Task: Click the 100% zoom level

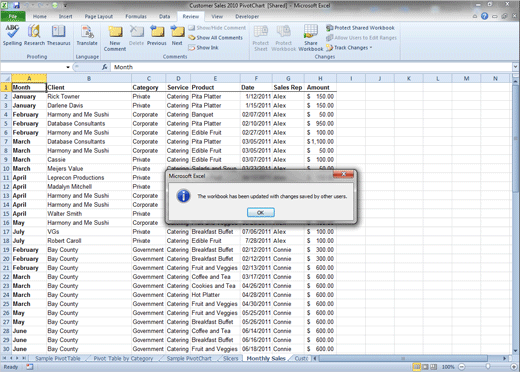Action: tap(448, 367)
